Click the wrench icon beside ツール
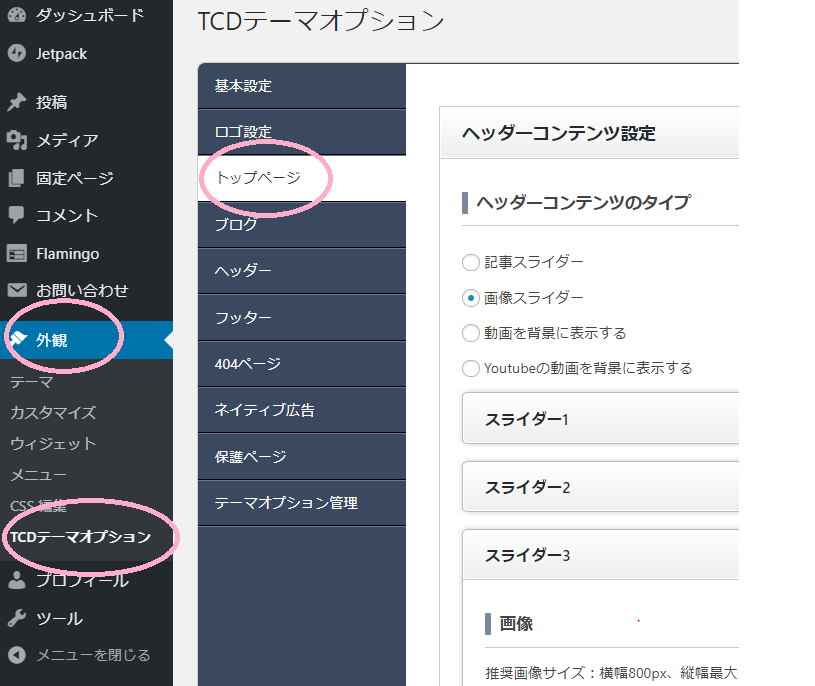815x686 pixels. 17,618
